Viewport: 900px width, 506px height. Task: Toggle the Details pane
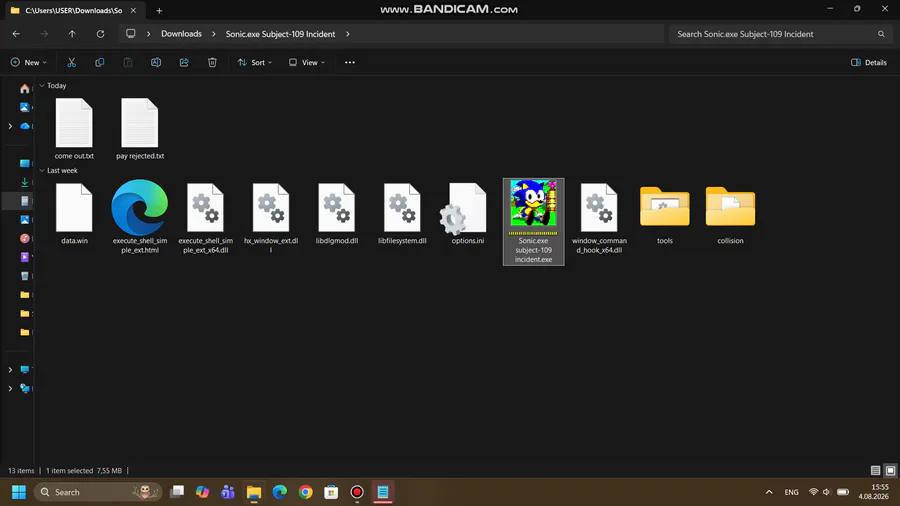pyautogui.click(x=868, y=63)
